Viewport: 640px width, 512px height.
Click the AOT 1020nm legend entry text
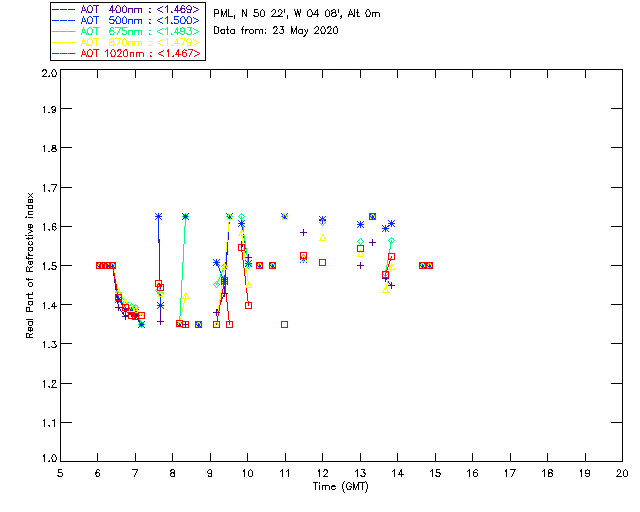pyautogui.click(x=140, y=53)
